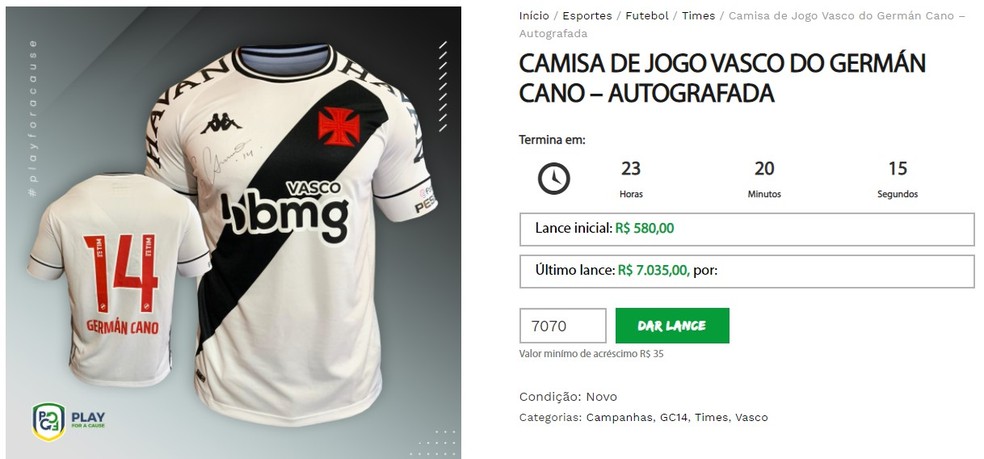984x459 pixels.
Task: Click the Lance inicial R$ 580,00 box
Action: (747, 229)
